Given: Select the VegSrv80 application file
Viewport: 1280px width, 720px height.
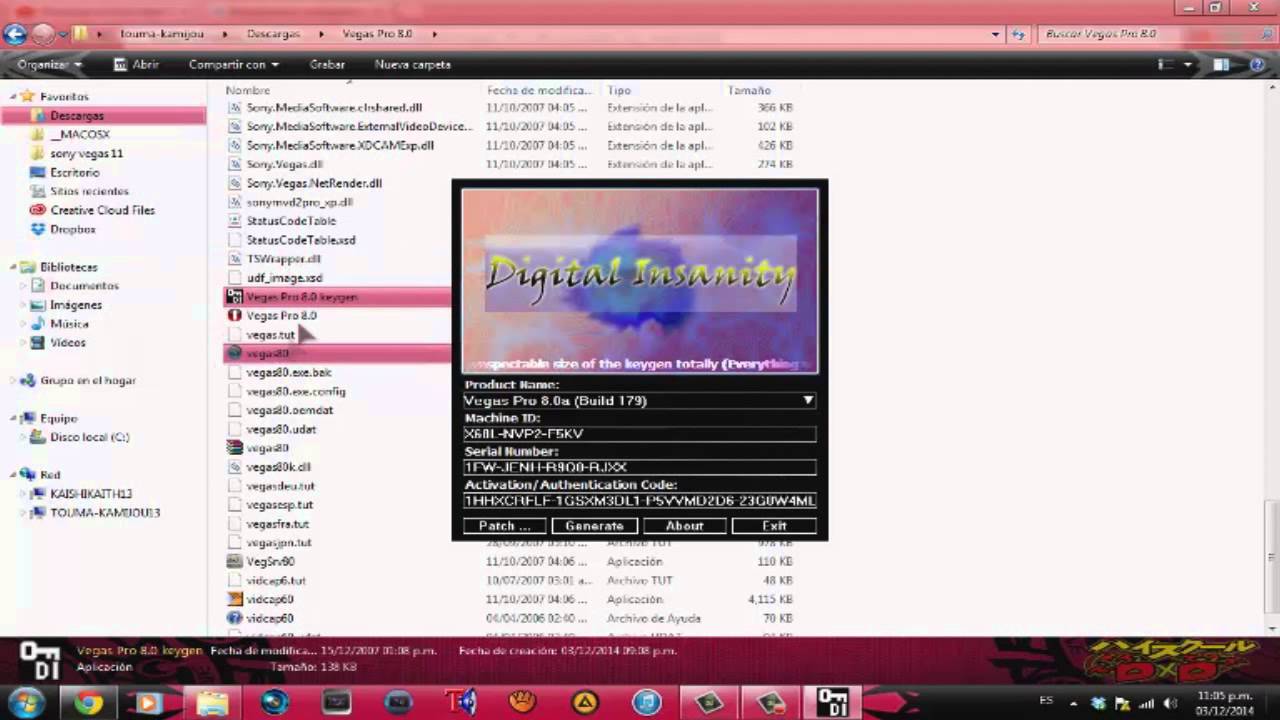Looking at the screenshot, I should pyautogui.click(x=269, y=562).
